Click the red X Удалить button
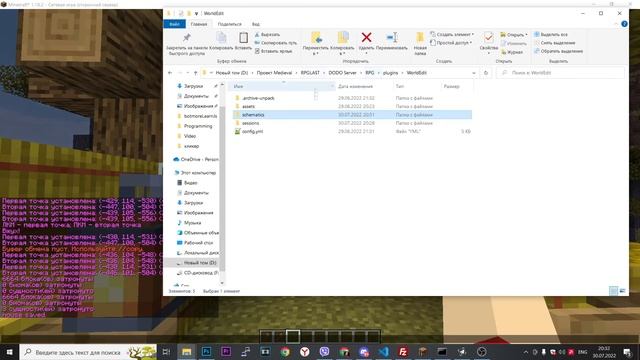The height and width of the screenshot is (360, 640). tap(366, 42)
